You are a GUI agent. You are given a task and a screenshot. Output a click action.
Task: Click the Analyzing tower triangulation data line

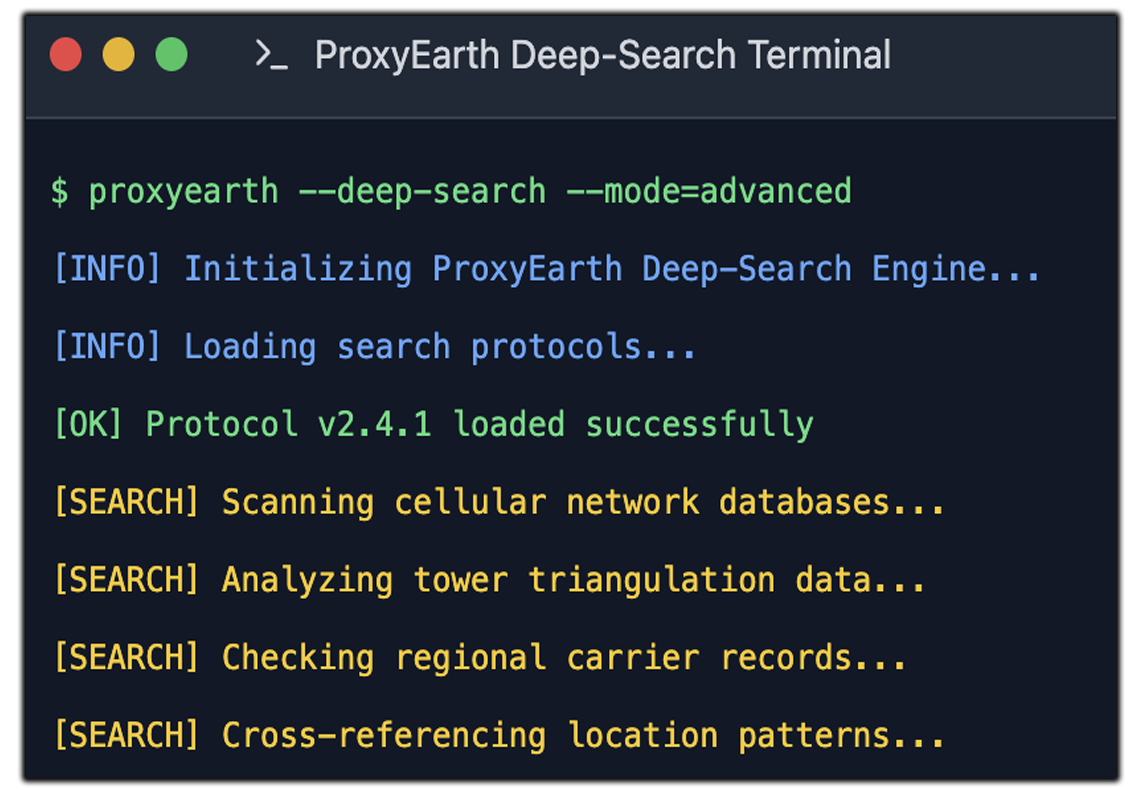point(573,580)
